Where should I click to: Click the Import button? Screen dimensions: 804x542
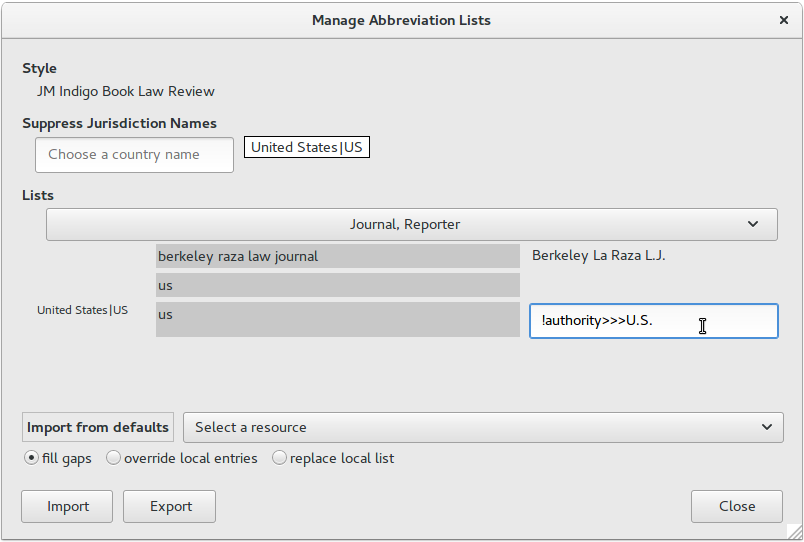67,506
